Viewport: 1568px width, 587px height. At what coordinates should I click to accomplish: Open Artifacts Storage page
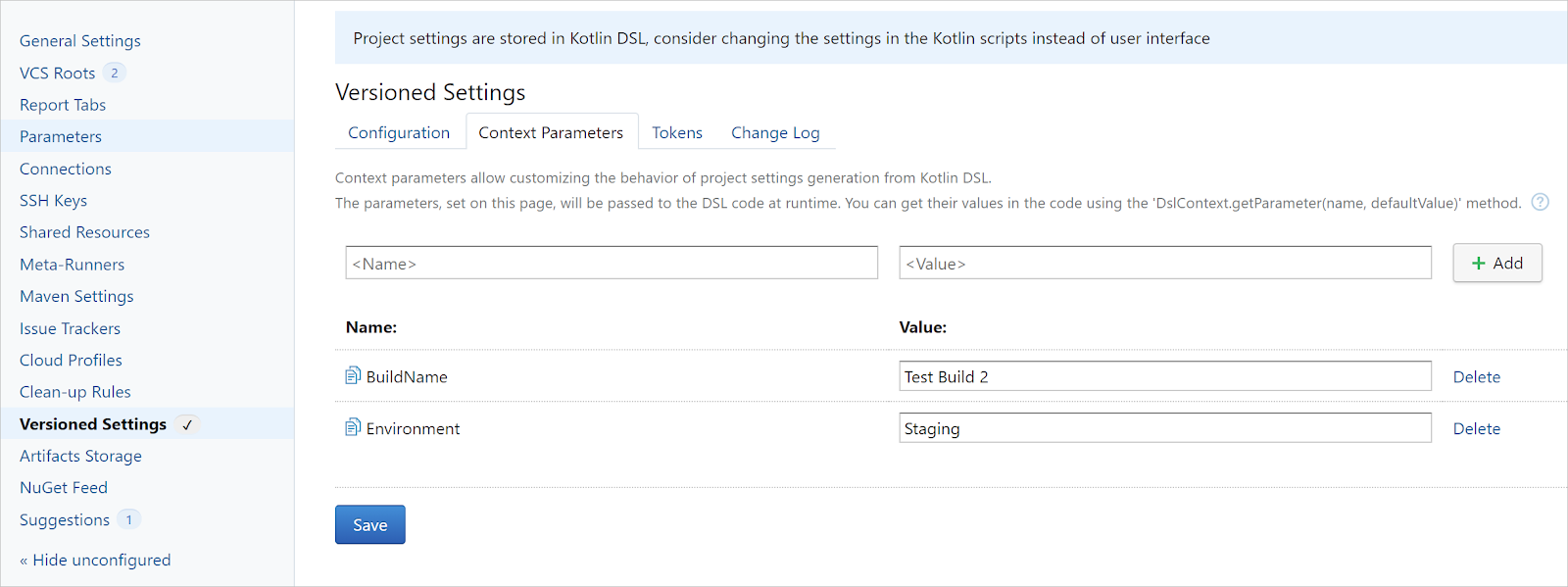[x=80, y=456]
